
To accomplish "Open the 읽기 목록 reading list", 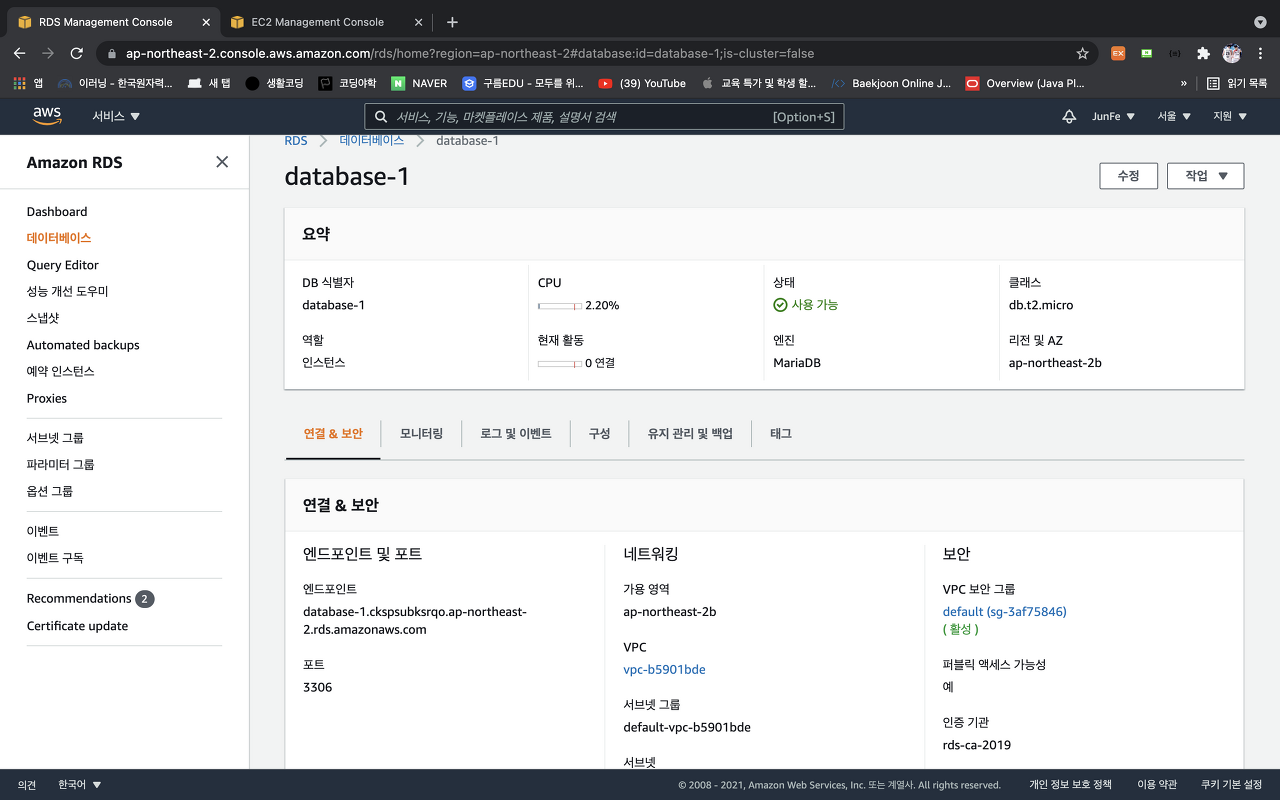I will click(1237, 84).
